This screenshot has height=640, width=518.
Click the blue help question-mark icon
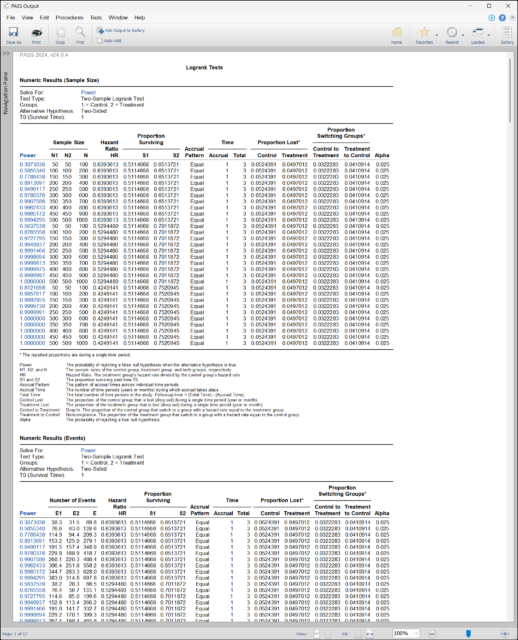click(502, 18)
